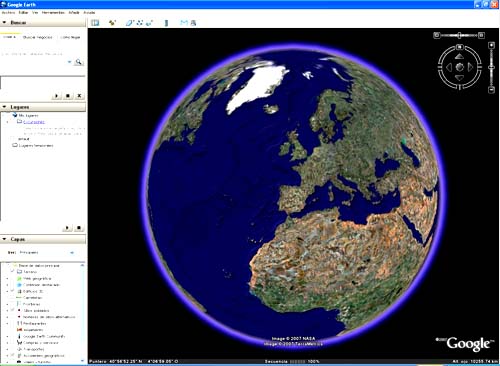Open the Herramientas menu
The image size is (500, 366).
53,12
